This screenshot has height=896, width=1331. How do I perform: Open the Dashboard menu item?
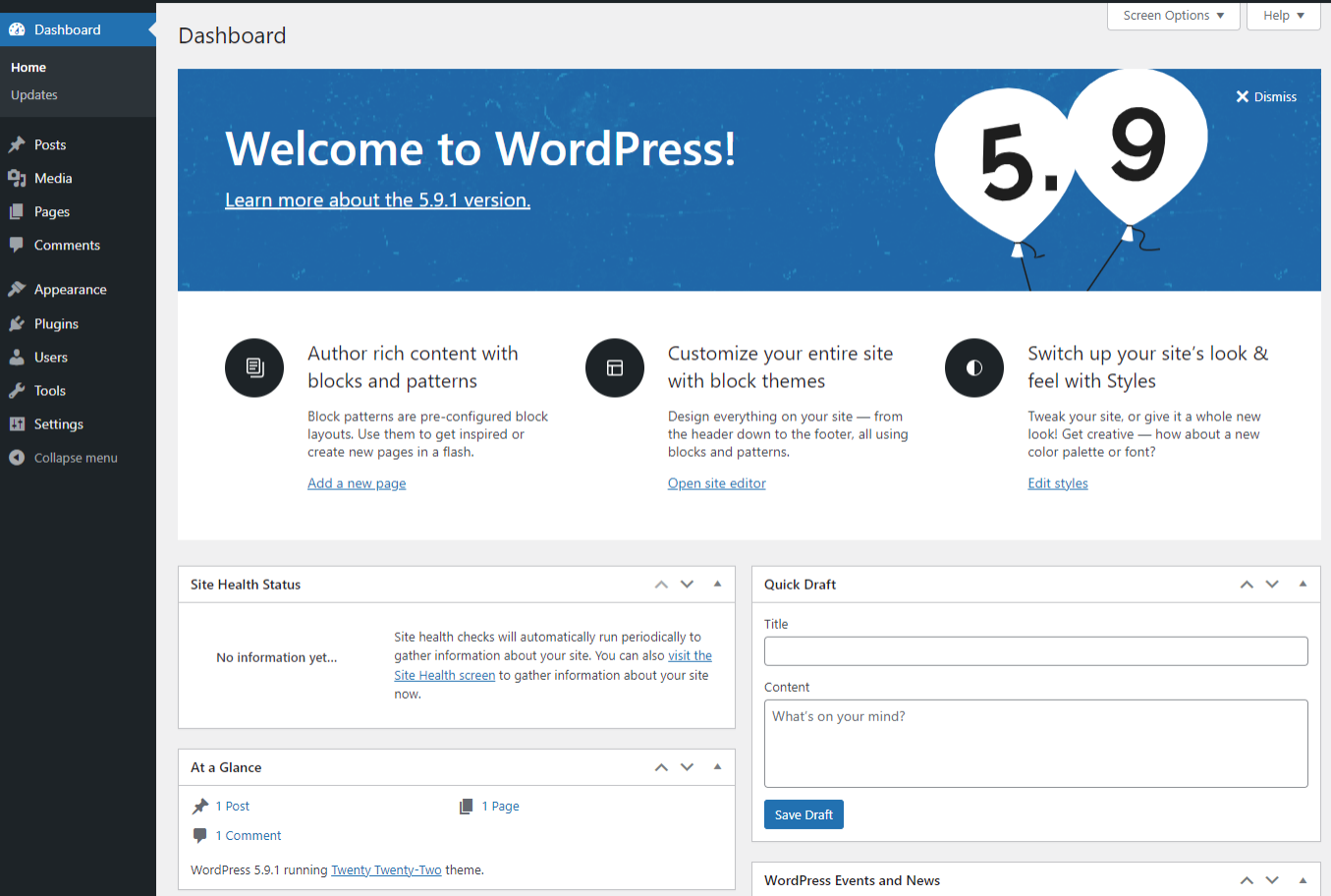pyautogui.click(x=78, y=29)
